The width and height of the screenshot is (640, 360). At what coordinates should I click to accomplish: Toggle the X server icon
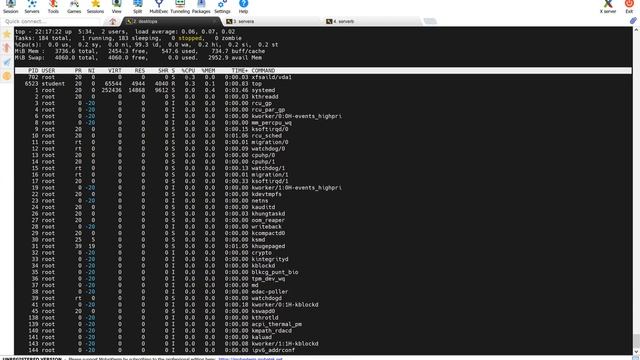tap(608, 6)
